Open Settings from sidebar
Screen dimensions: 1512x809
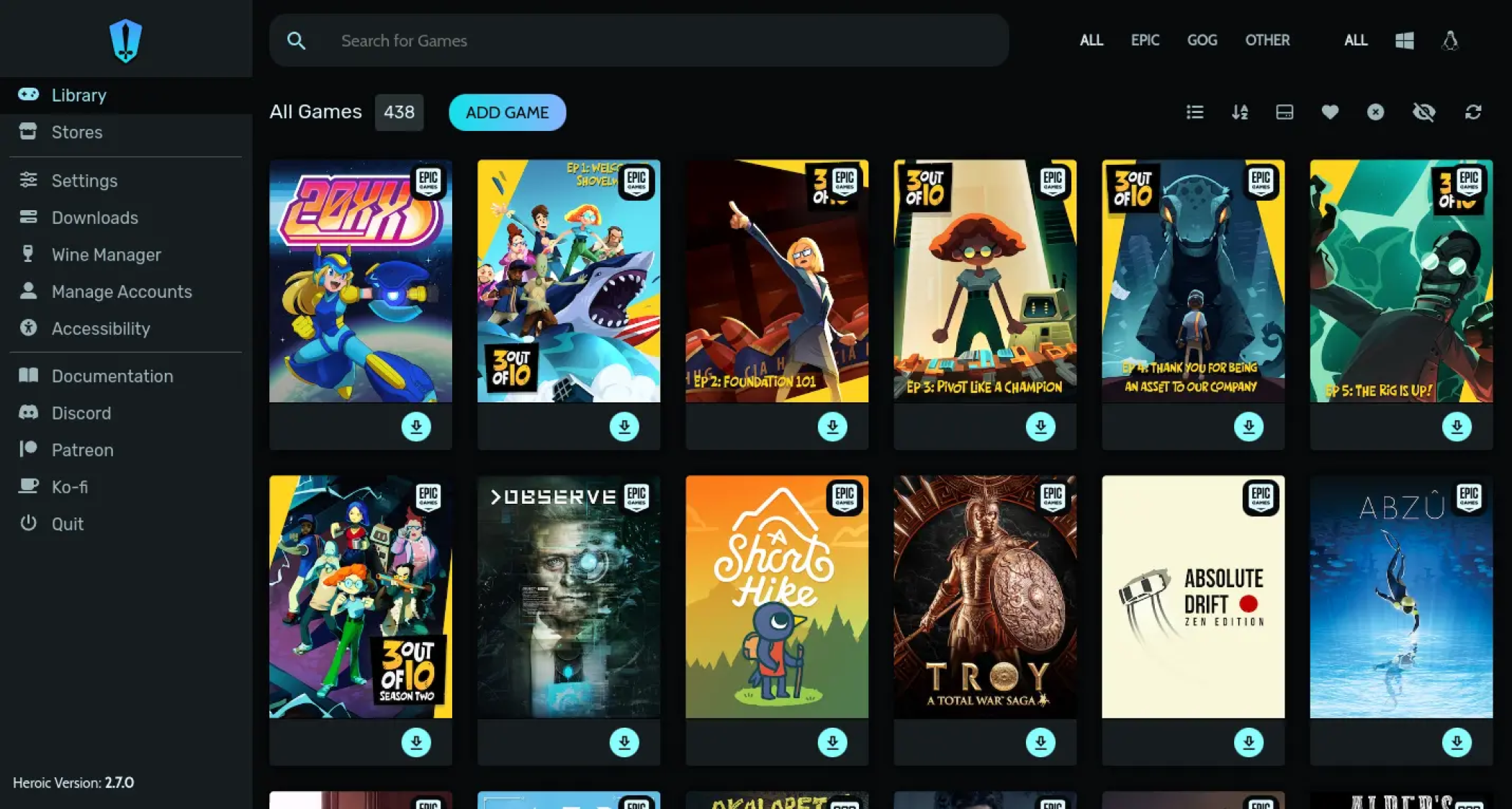point(84,180)
